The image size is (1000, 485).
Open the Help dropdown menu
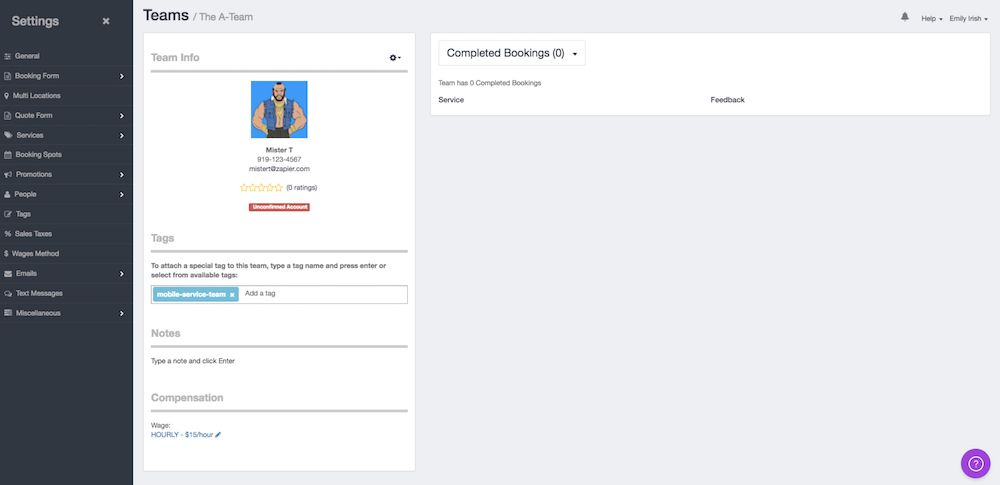click(931, 19)
